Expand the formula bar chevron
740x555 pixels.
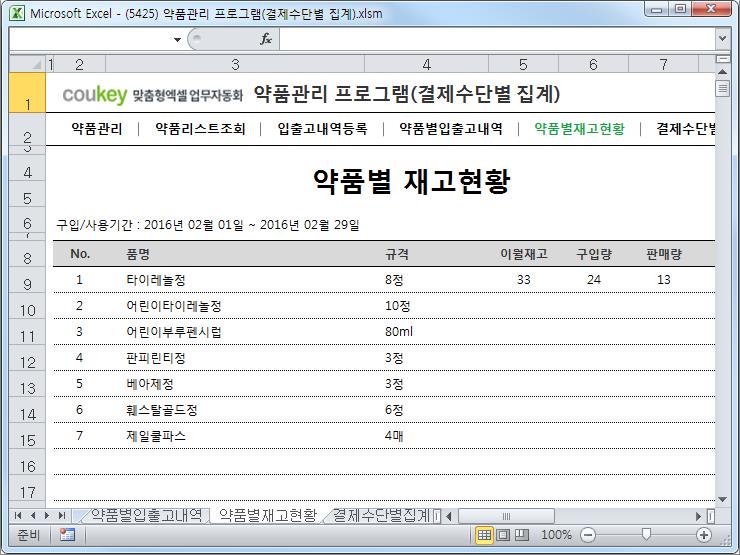(x=722, y=39)
